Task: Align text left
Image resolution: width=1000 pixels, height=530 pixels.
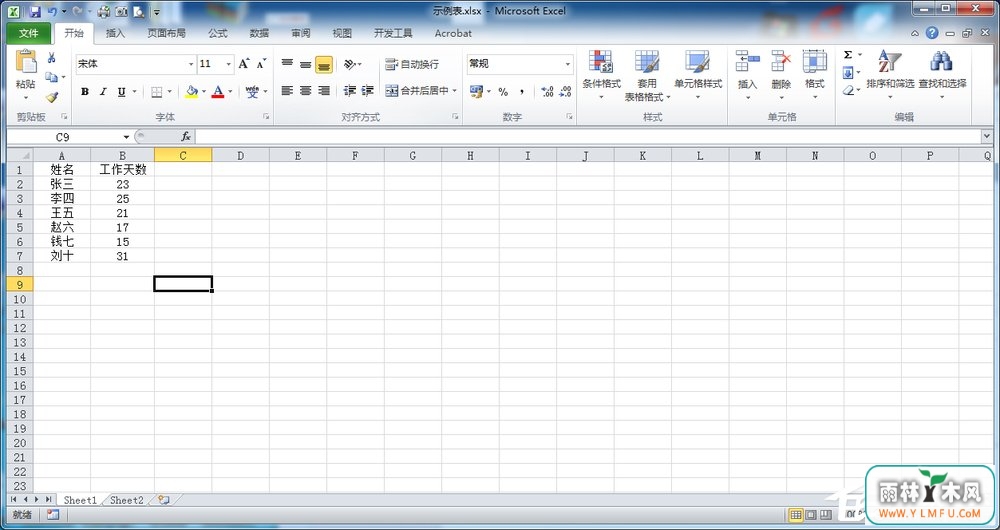Action: 288,91
